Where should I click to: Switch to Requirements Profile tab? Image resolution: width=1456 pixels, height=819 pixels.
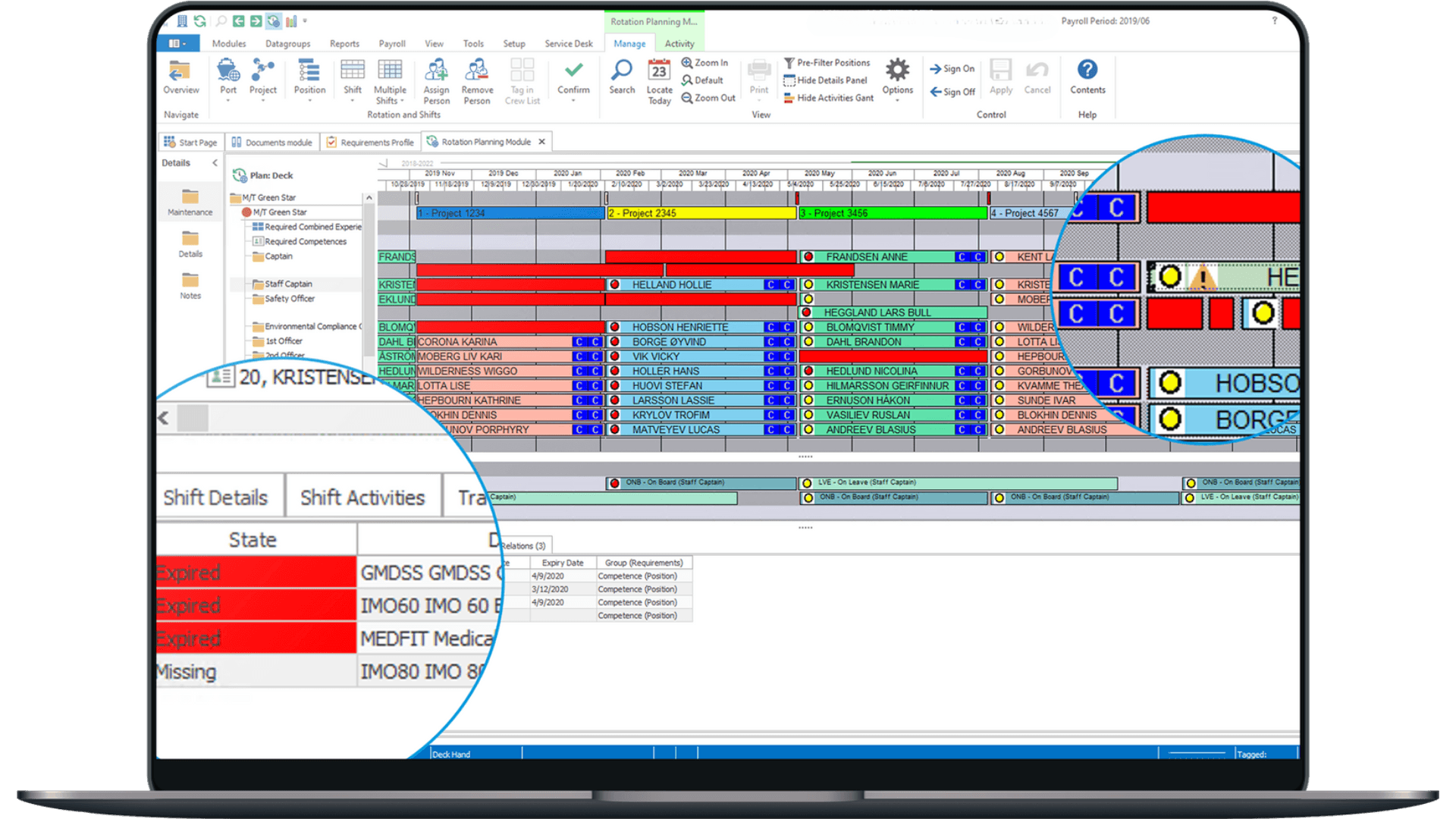click(370, 143)
